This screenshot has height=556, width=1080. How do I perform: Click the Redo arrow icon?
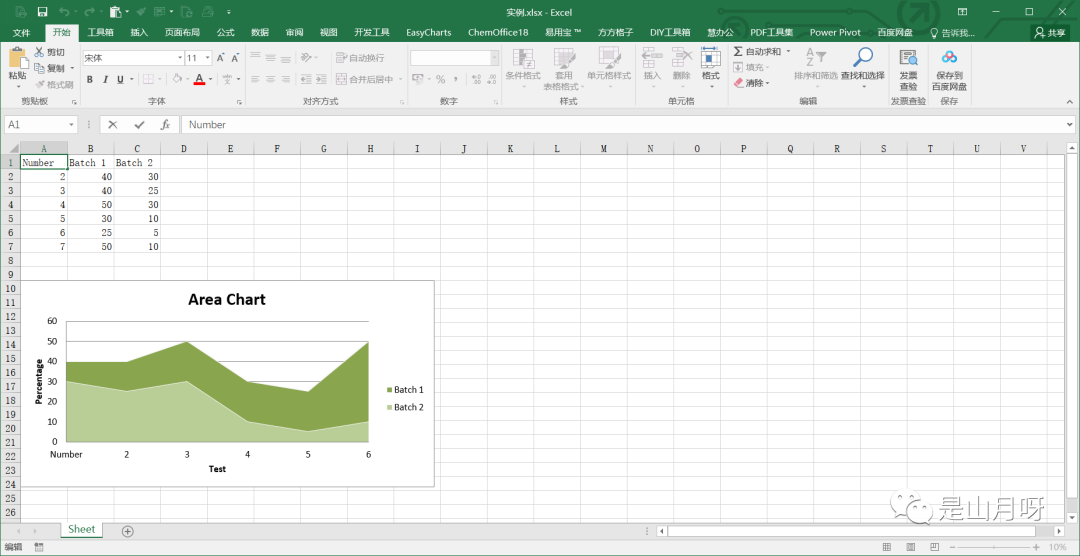pyautogui.click(x=89, y=12)
